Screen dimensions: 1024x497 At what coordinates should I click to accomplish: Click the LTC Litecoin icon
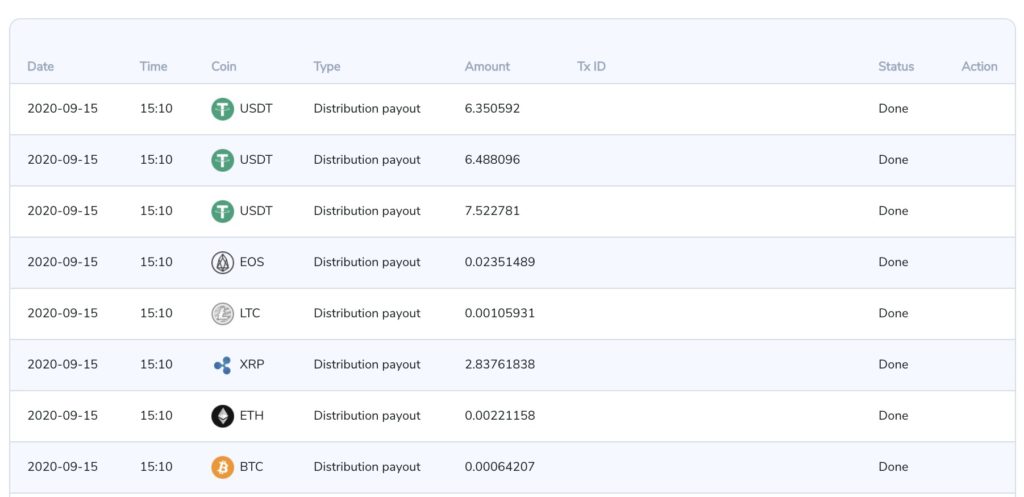pos(222,313)
